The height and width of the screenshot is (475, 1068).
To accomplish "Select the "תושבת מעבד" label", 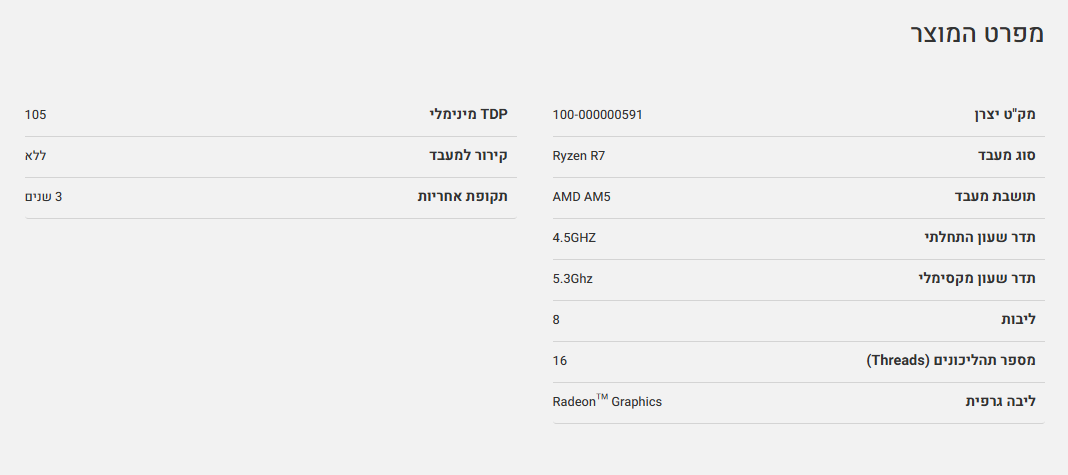I will pos(994,197).
